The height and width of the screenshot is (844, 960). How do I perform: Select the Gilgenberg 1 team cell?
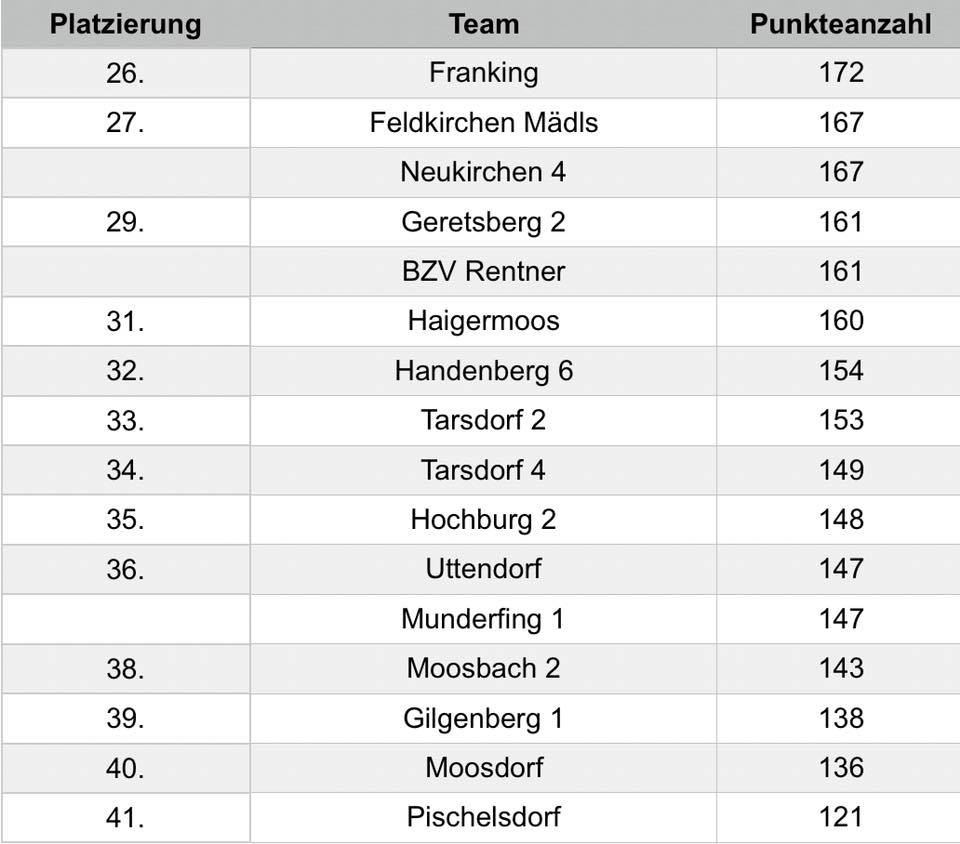484,718
